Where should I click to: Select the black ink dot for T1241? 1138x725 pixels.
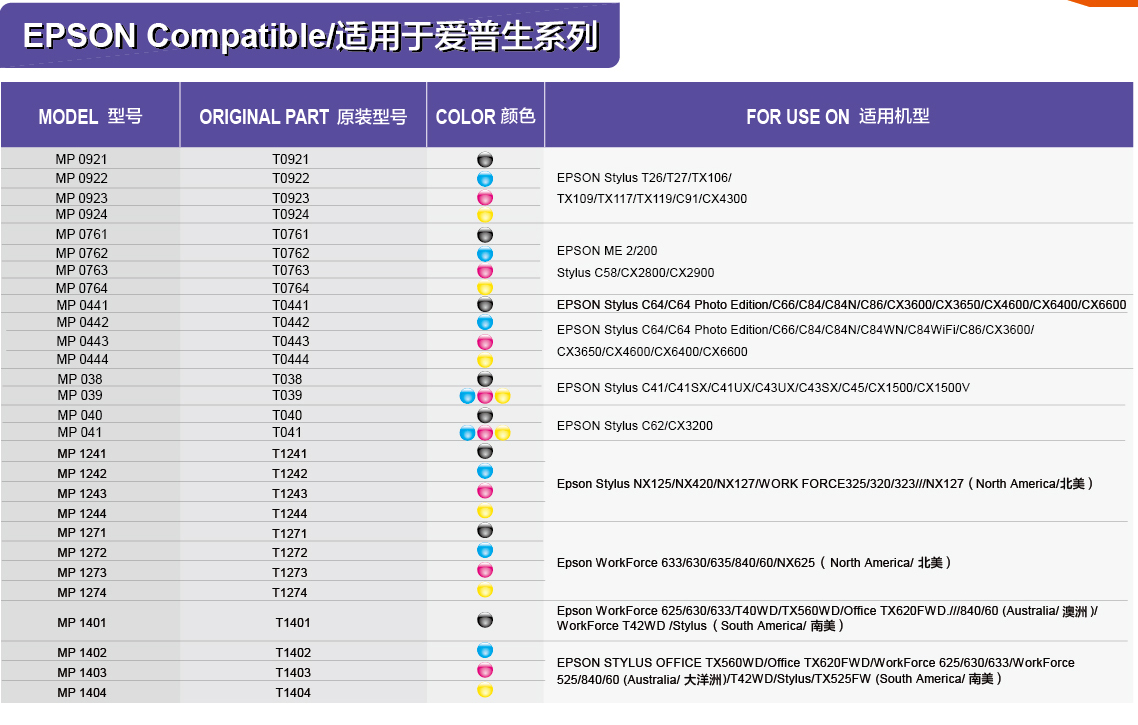coord(485,452)
